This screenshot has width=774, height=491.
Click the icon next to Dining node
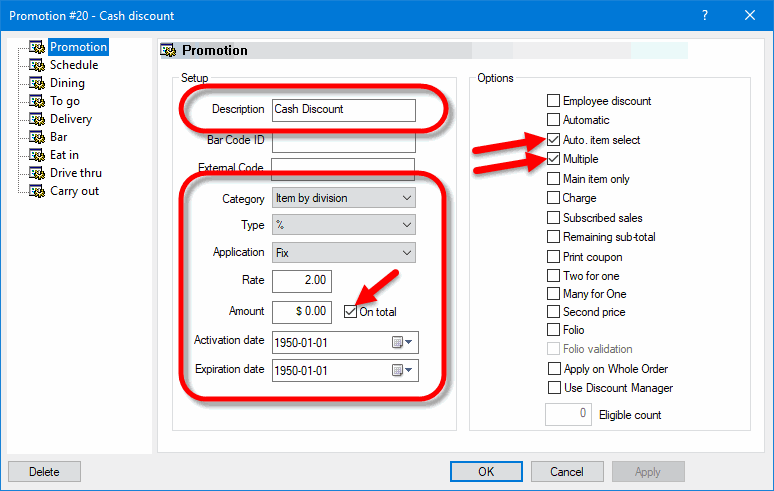(38, 83)
